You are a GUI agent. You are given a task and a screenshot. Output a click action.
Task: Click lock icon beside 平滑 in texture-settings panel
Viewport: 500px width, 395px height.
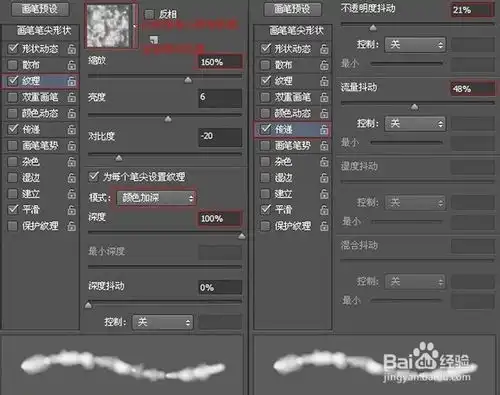click(x=72, y=210)
